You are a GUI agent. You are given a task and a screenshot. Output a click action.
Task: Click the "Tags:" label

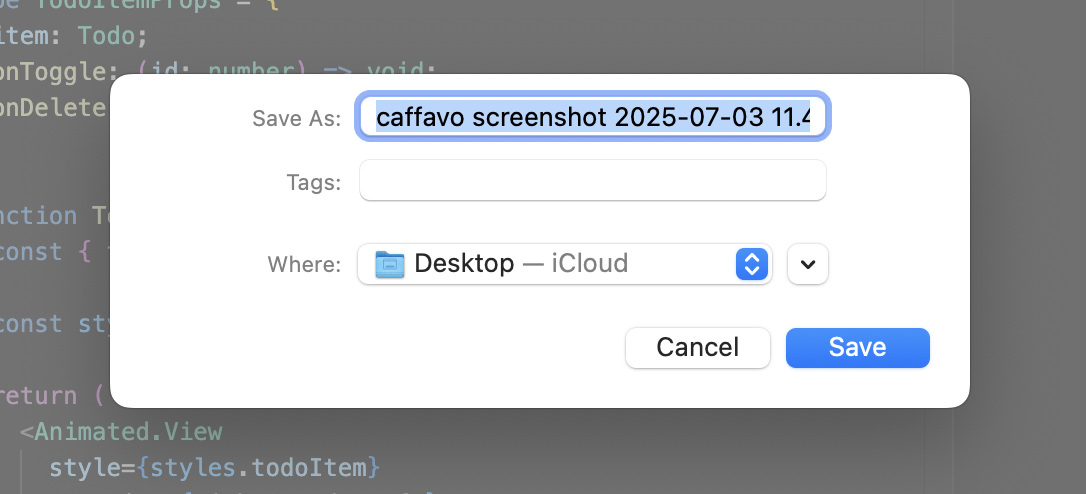(x=313, y=182)
